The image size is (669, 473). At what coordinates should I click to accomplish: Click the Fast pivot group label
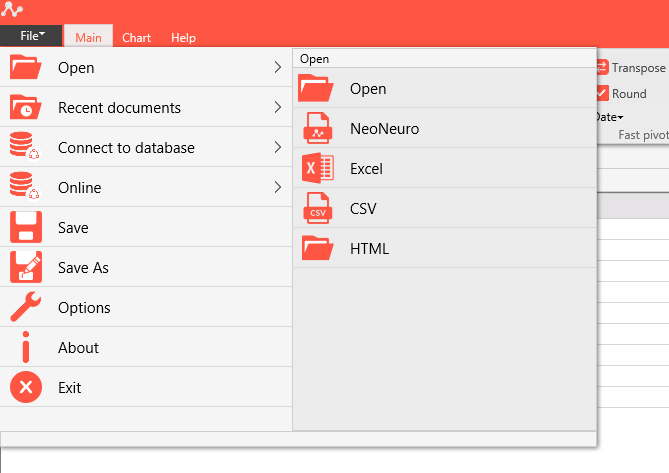(x=643, y=135)
